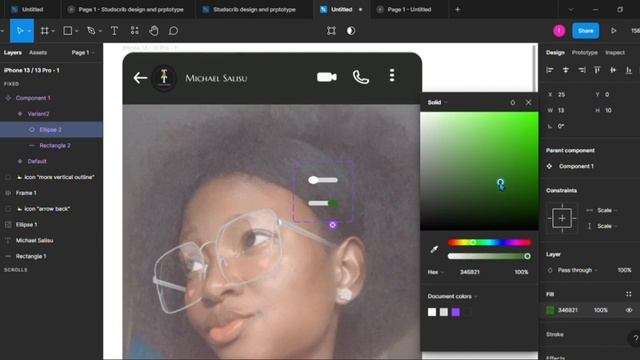The height and width of the screenshot is (360, 640).
Task: Open the Pass through blend dropdown
Action: (578, 270)
